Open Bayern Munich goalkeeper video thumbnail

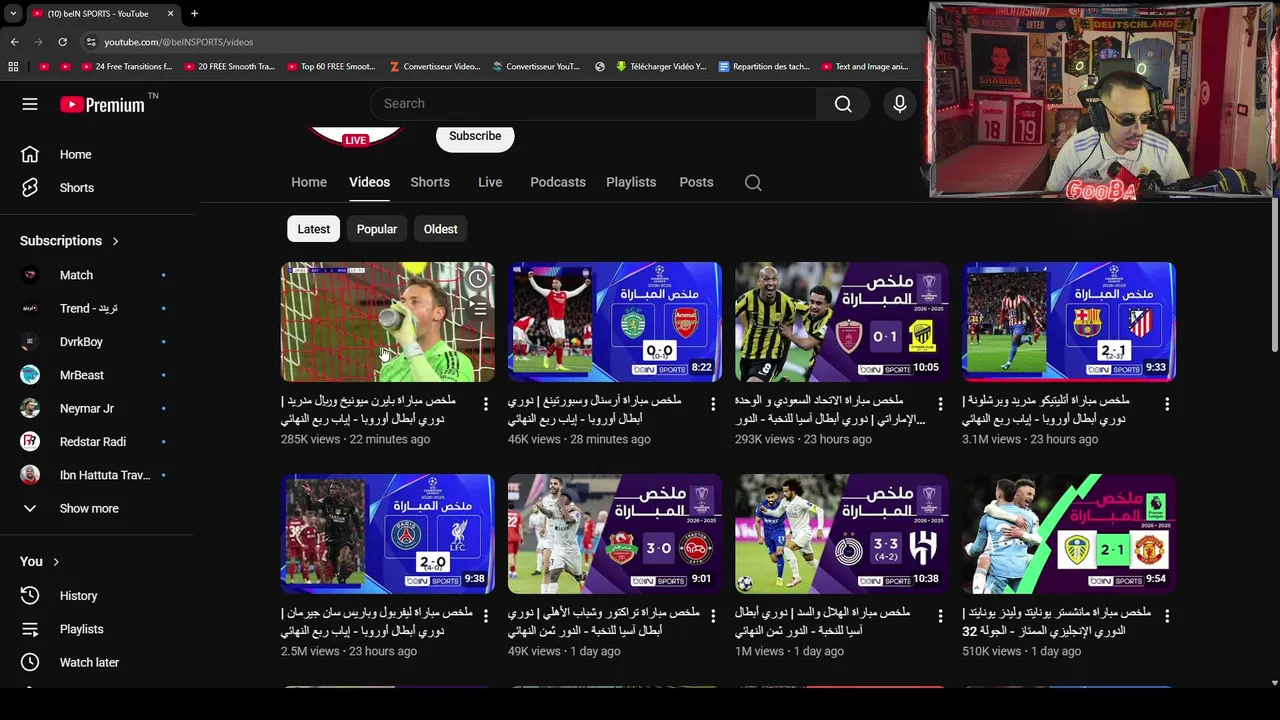pos(387,322)
